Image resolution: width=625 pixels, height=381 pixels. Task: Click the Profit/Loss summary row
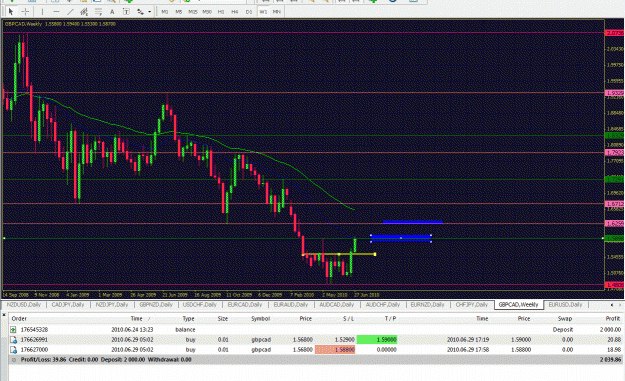coord(315,359)
